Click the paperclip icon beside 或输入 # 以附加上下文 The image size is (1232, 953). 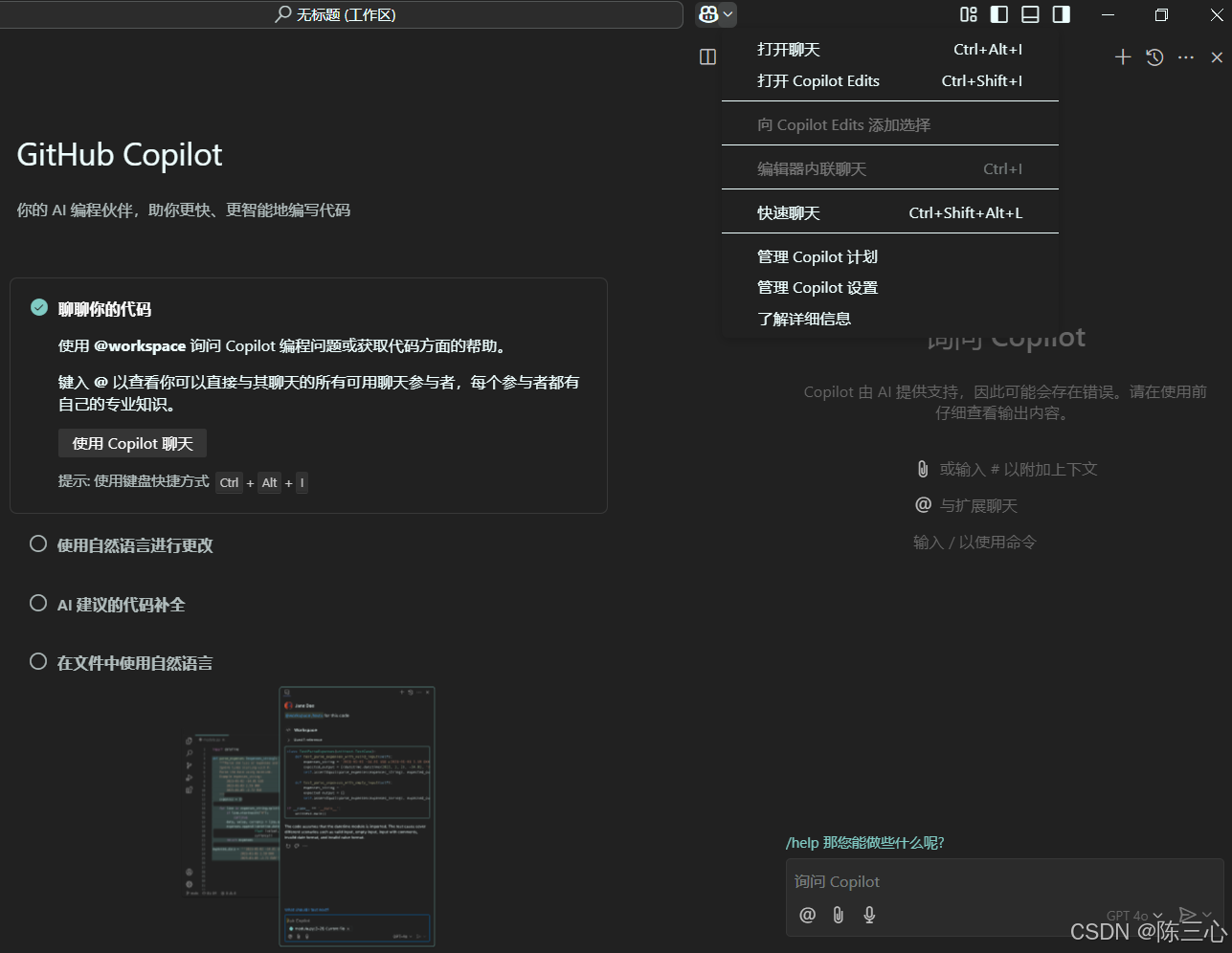pyautogui.click(x=923, y=469)
